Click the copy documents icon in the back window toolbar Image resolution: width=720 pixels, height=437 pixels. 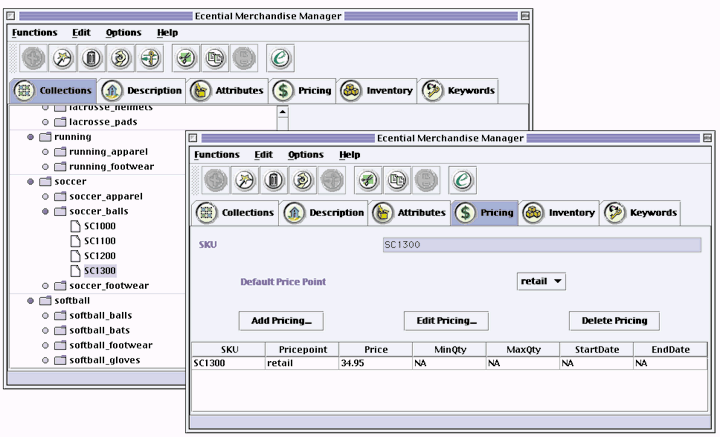tap(215, 58)
